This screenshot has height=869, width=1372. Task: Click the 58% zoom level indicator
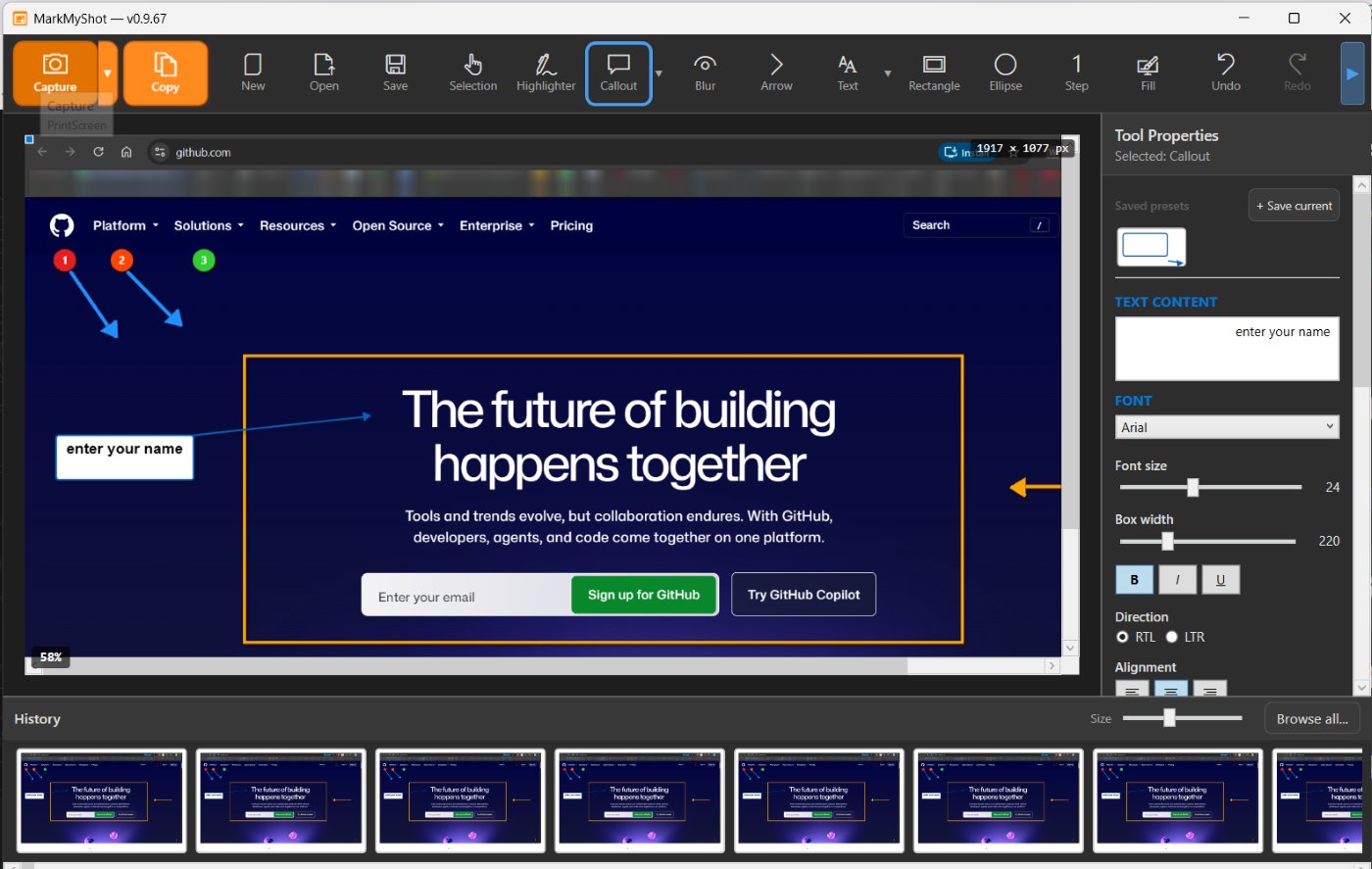pos(50,656)
